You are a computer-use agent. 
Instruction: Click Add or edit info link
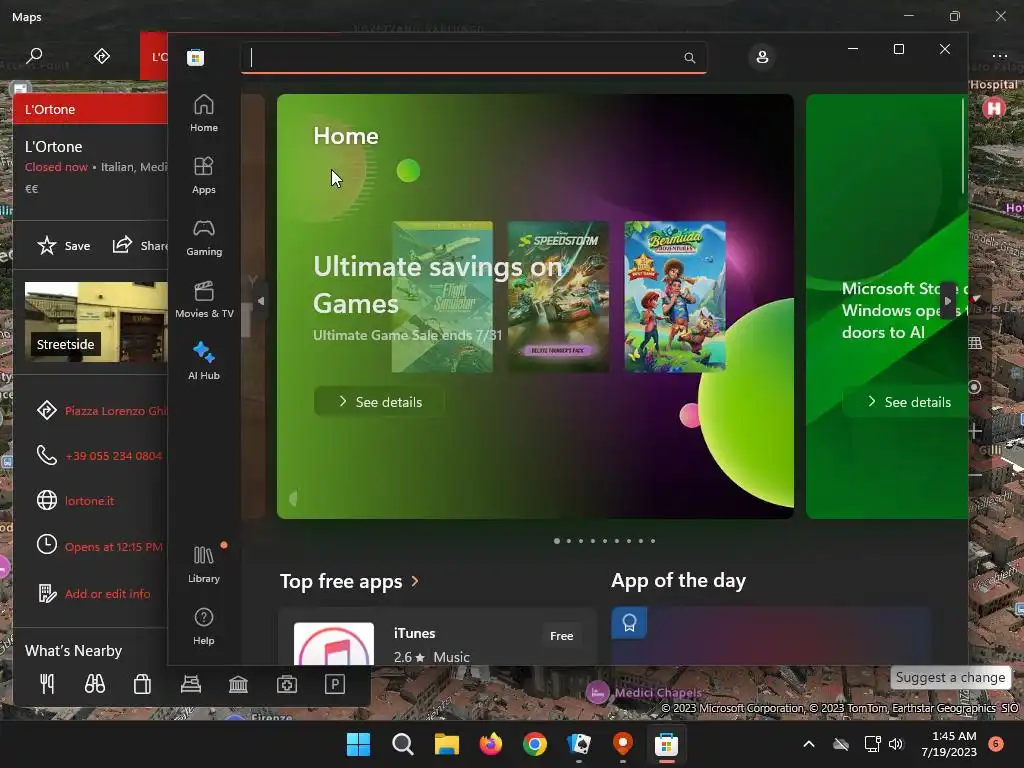pos(108,594)
